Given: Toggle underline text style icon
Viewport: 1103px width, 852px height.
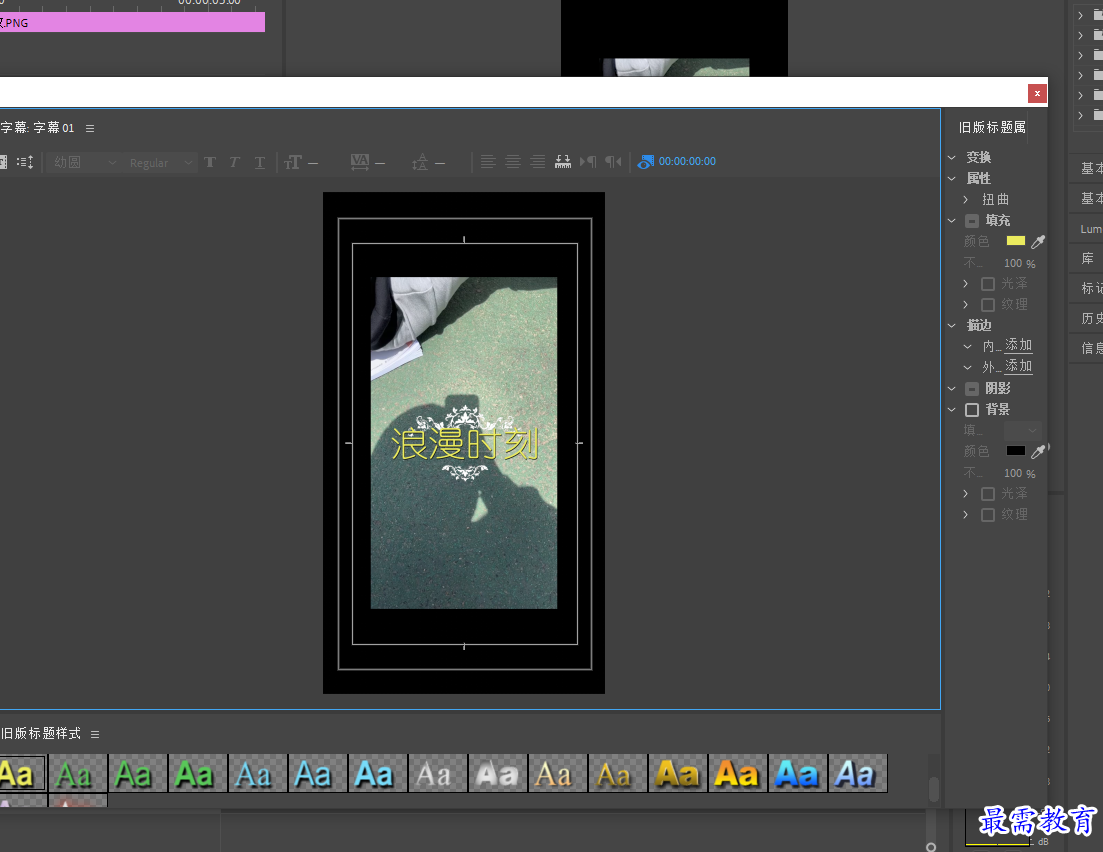Looking at the screenshot, I should pos(260,163).
